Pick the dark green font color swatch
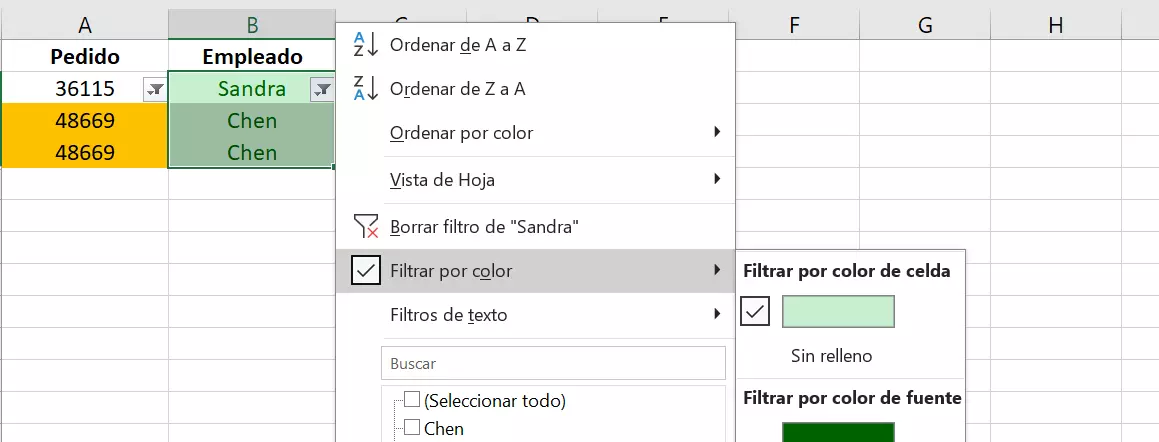This screenshot has height=442, width=1159. [x=838, y=432]
